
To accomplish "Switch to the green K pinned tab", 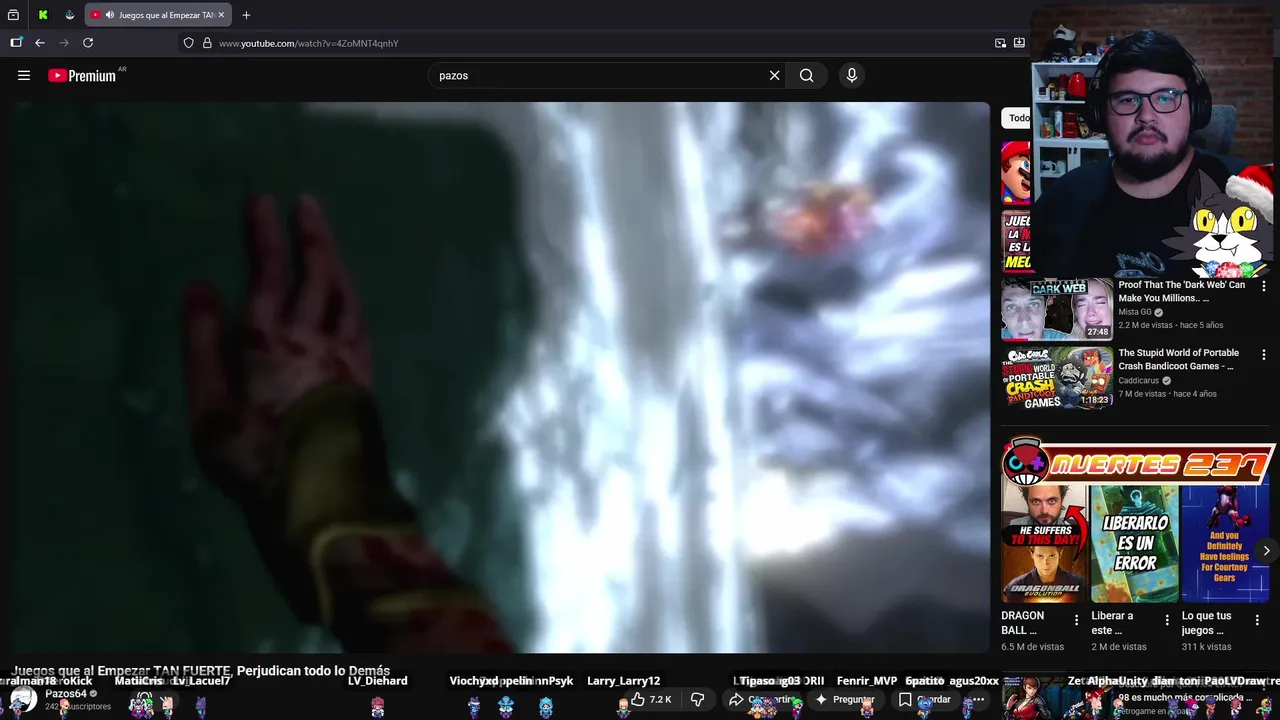I will pyautogui.click(x=43, y=15).
